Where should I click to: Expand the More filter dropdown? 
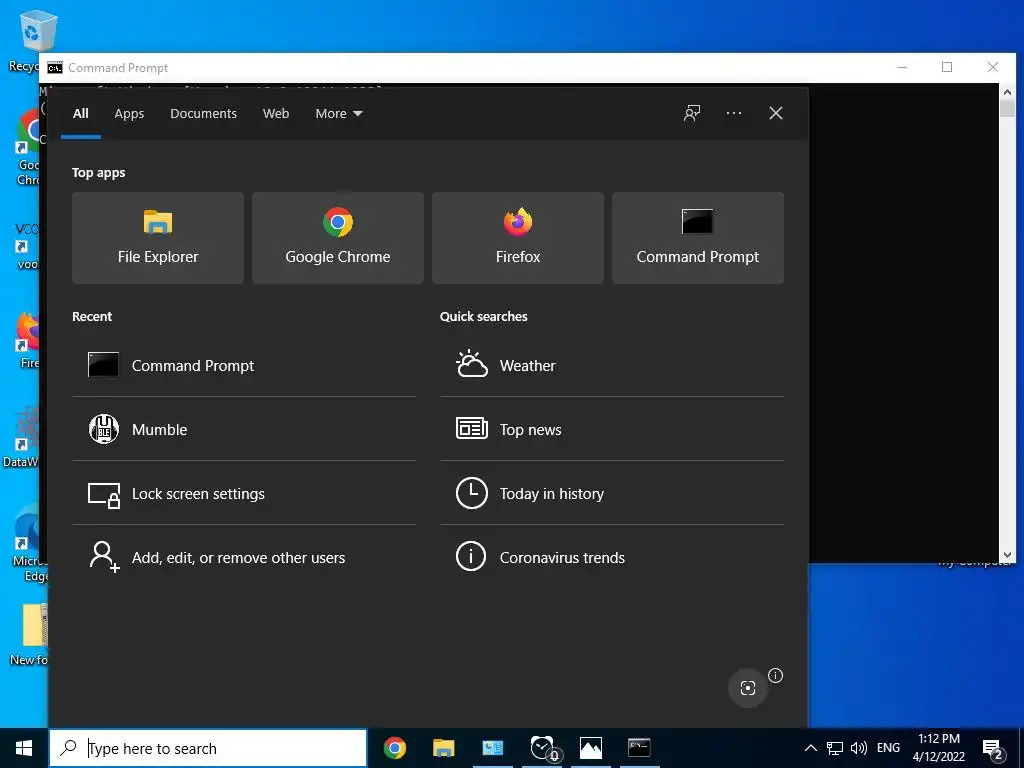338,114
